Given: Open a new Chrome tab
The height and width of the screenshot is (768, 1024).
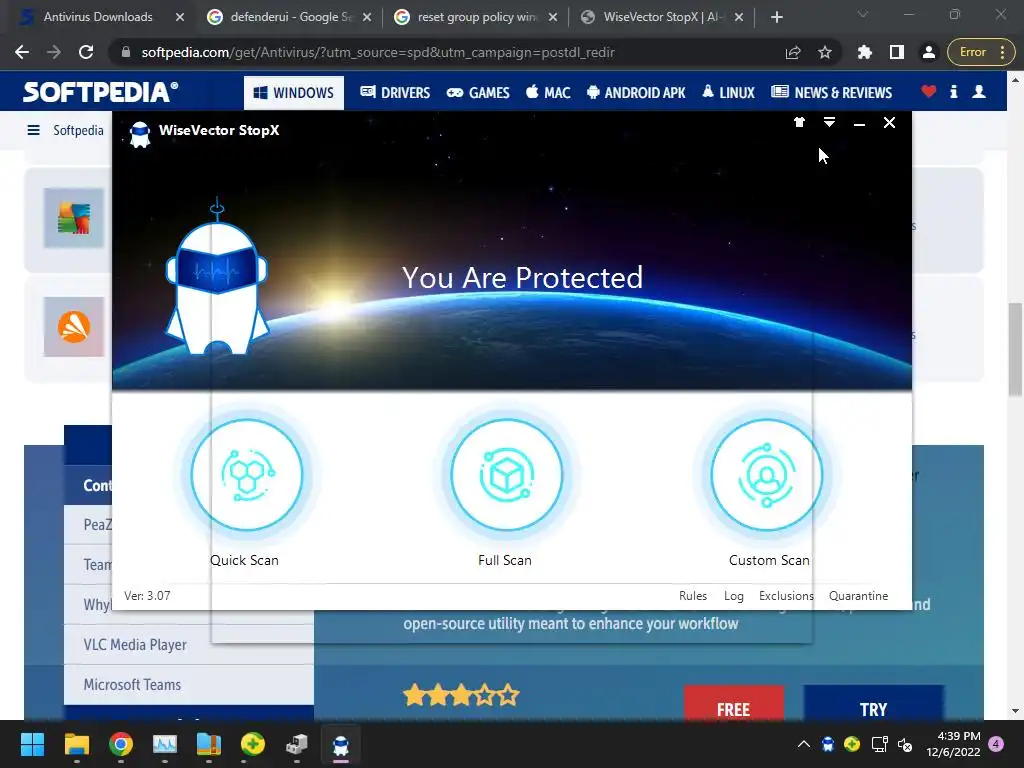Looking at the screenshot, I should [776, 17].
